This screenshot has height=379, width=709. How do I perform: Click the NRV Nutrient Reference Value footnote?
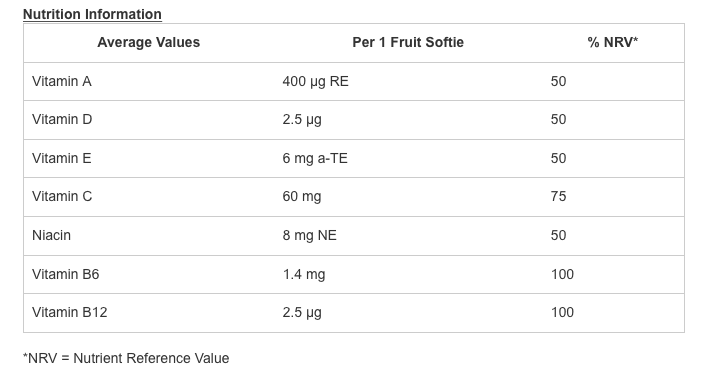tap(126, 358)
